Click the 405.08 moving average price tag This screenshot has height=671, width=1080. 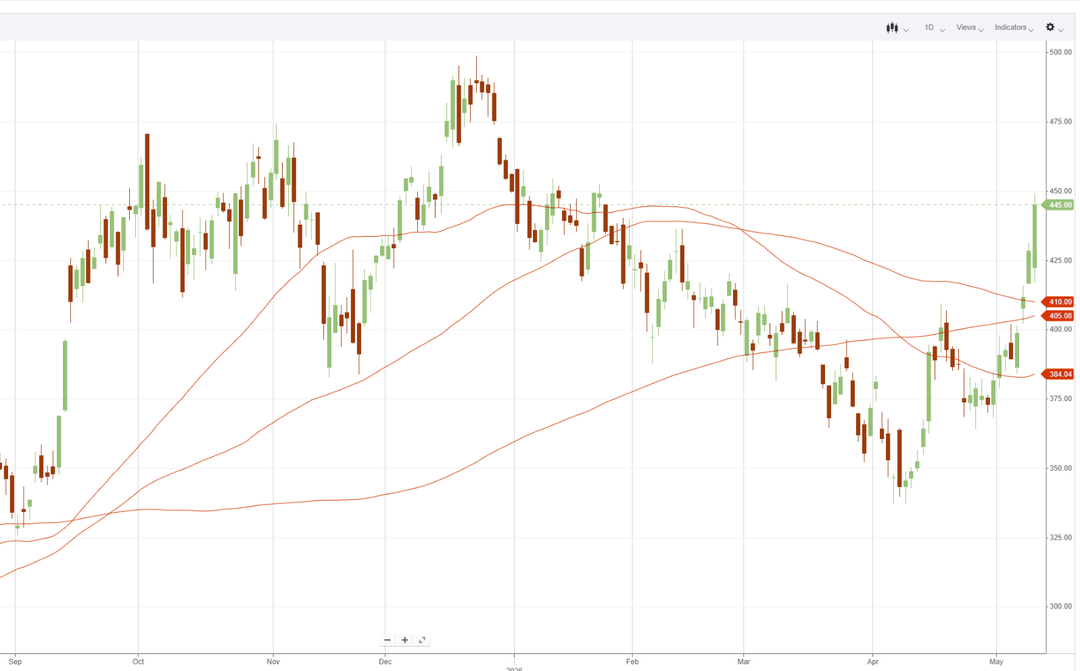[x=1059, y=316]
